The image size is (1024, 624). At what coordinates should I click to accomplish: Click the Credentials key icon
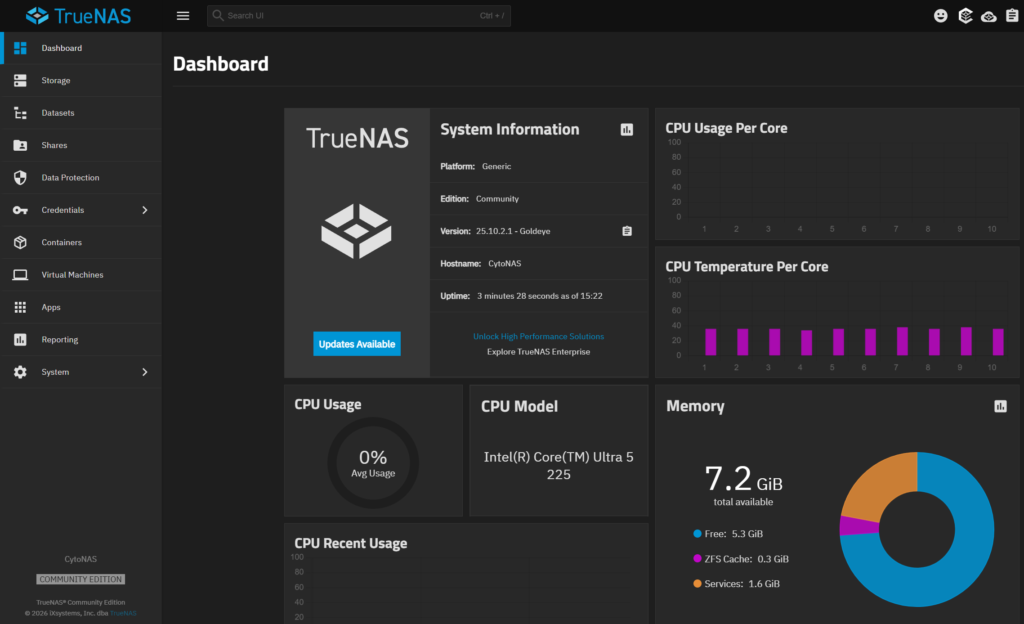pos(20,210)
